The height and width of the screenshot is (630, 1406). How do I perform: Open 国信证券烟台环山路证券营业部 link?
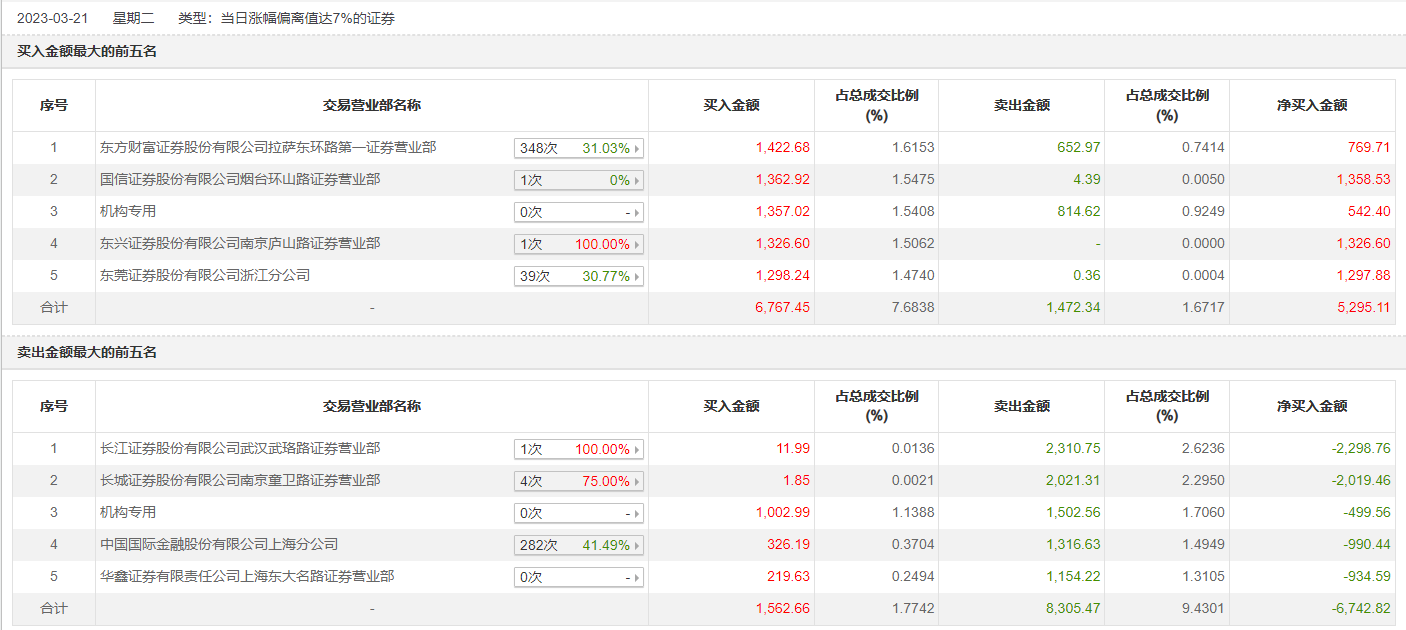click(240, 180)
